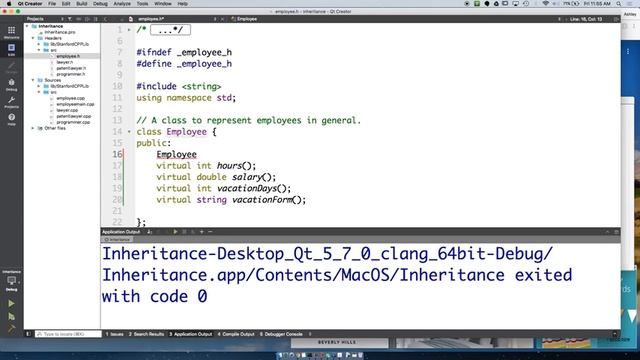Open the Apple menu
640x360 pixels.
[x=9, y=4]
